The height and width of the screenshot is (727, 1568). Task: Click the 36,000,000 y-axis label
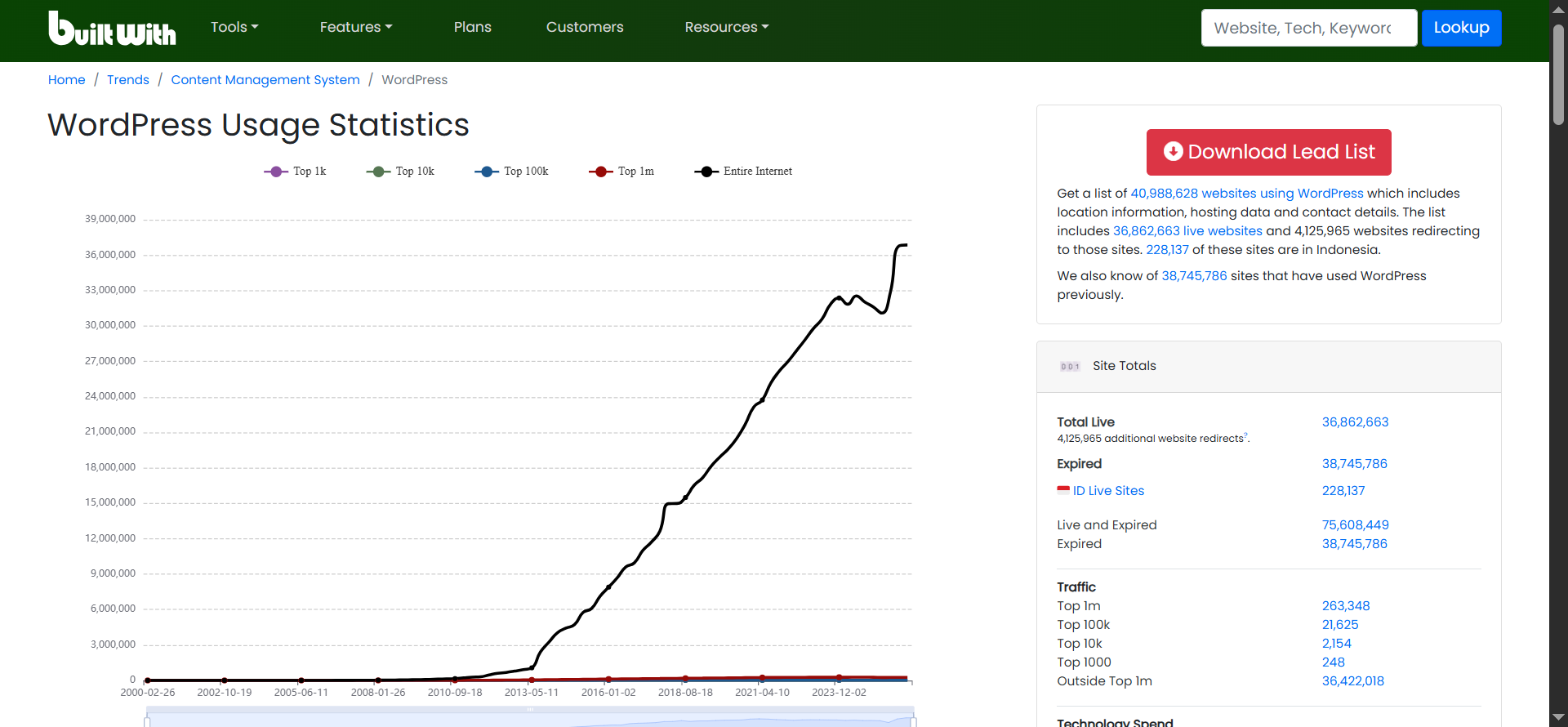[110, 255]
